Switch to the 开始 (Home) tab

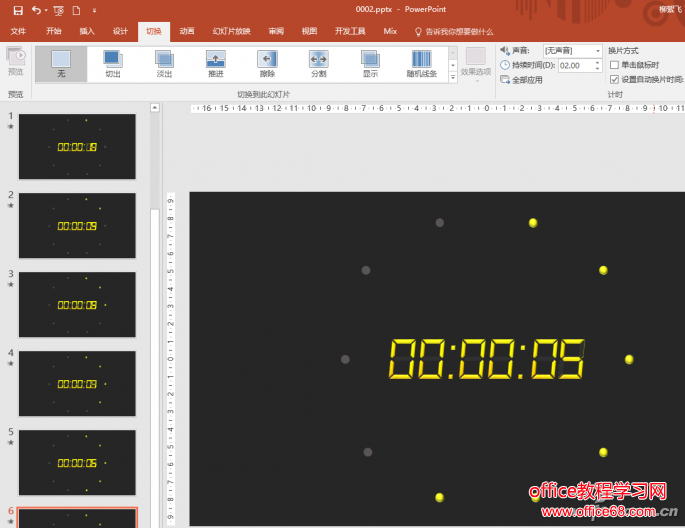point(54,31)
